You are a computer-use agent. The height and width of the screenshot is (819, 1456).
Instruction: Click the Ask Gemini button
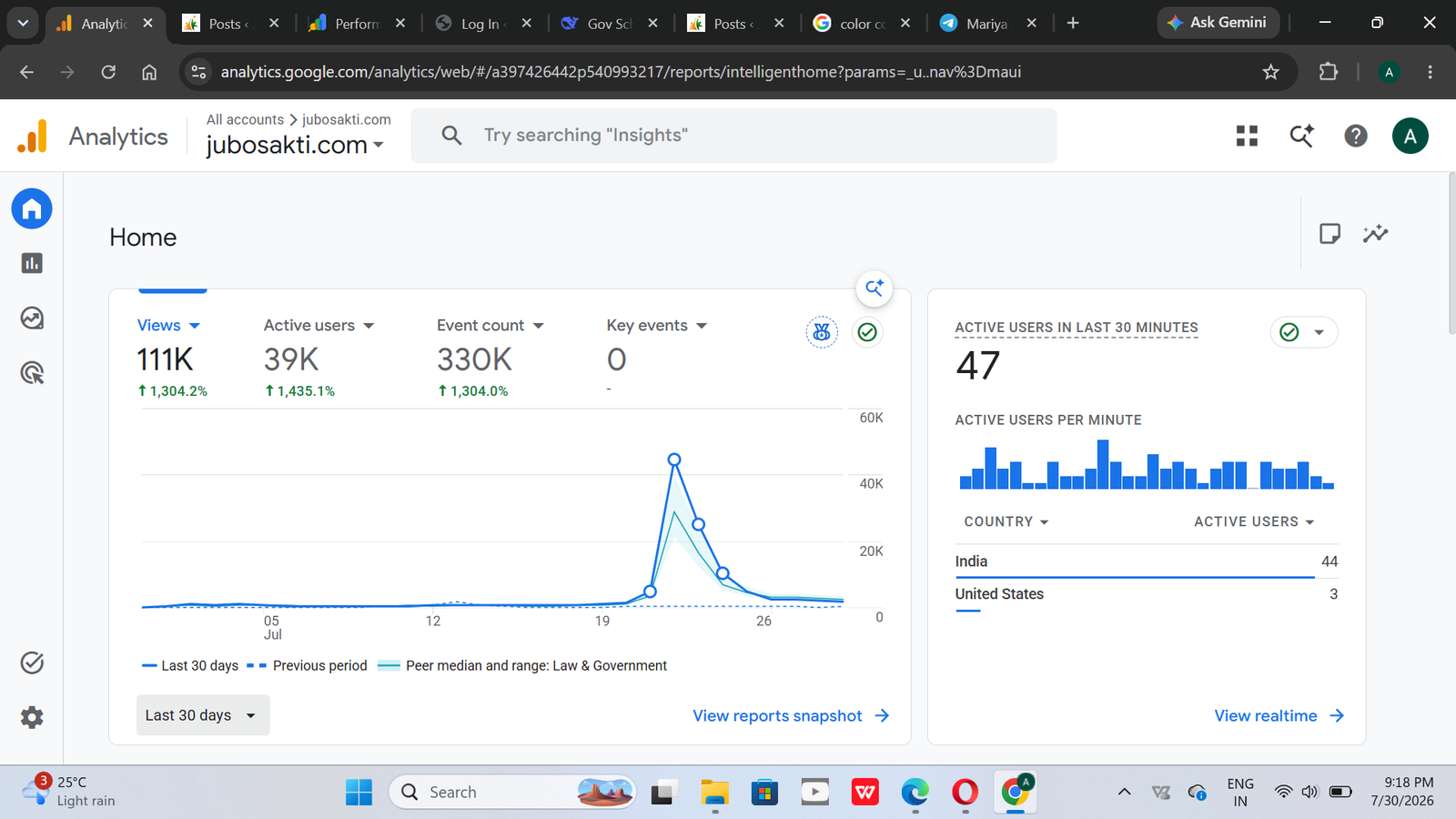click(1218, 23)
